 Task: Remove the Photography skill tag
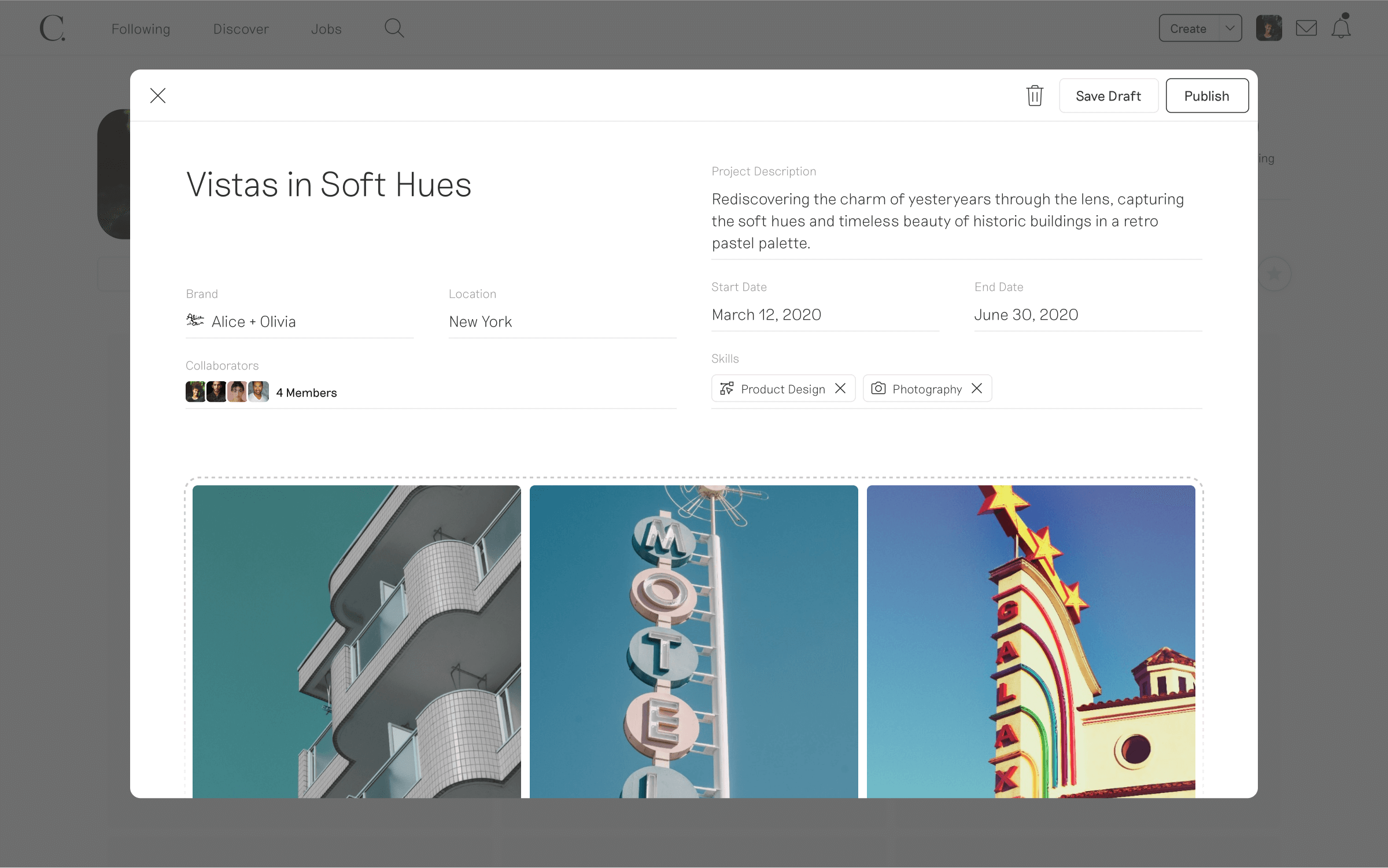click(x=977, y=389)
